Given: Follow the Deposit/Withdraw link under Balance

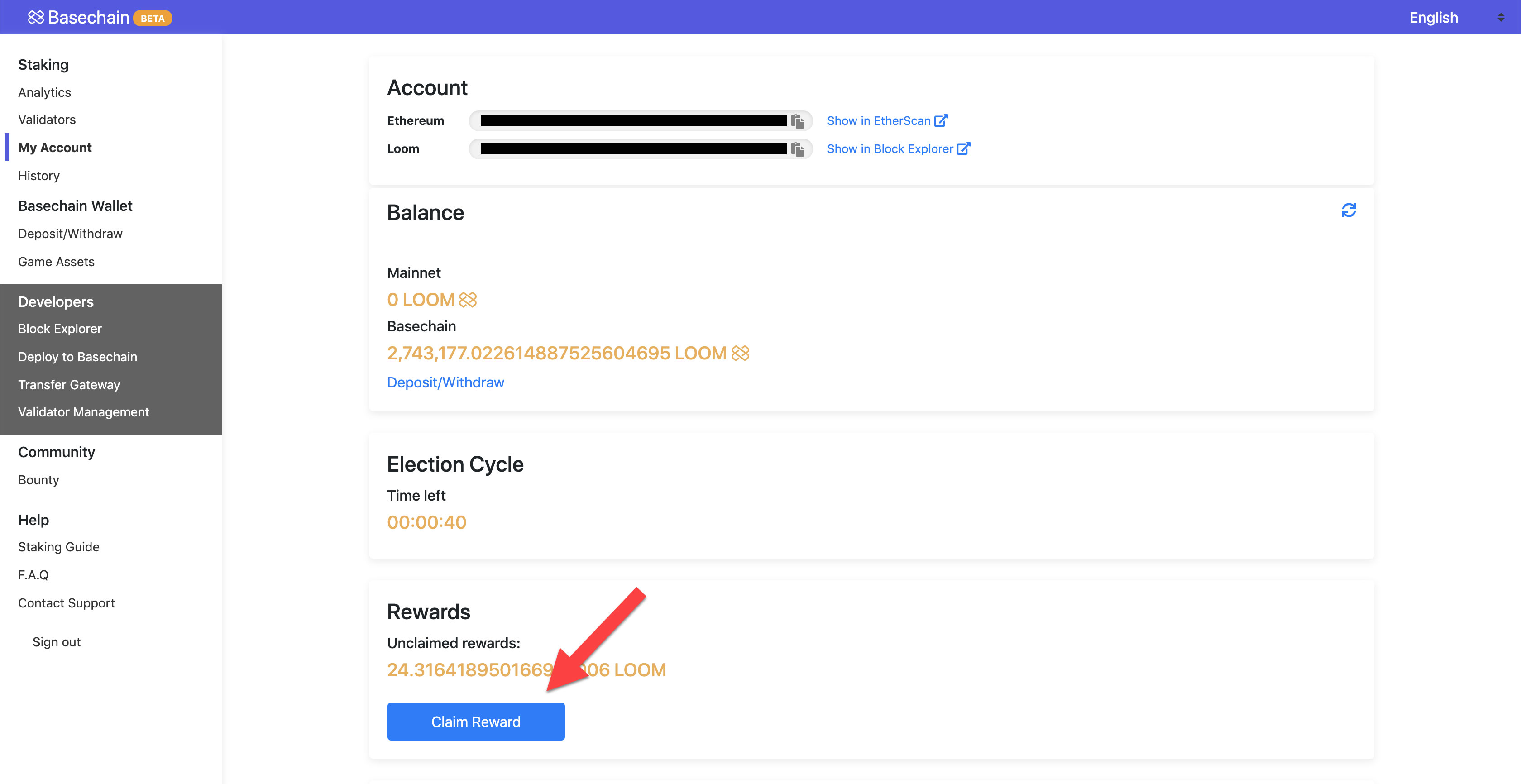Looking at the screenshot, I should tap(445, 382).
